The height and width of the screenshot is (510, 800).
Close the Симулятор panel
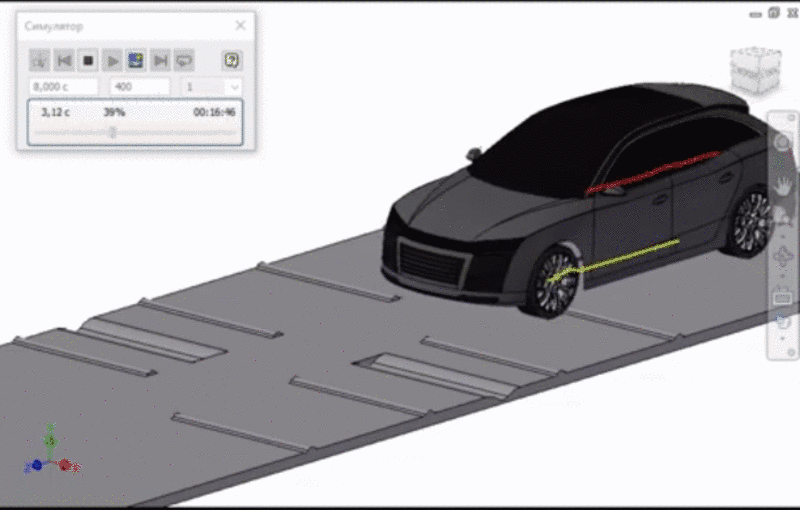click(x=240, y=25)
